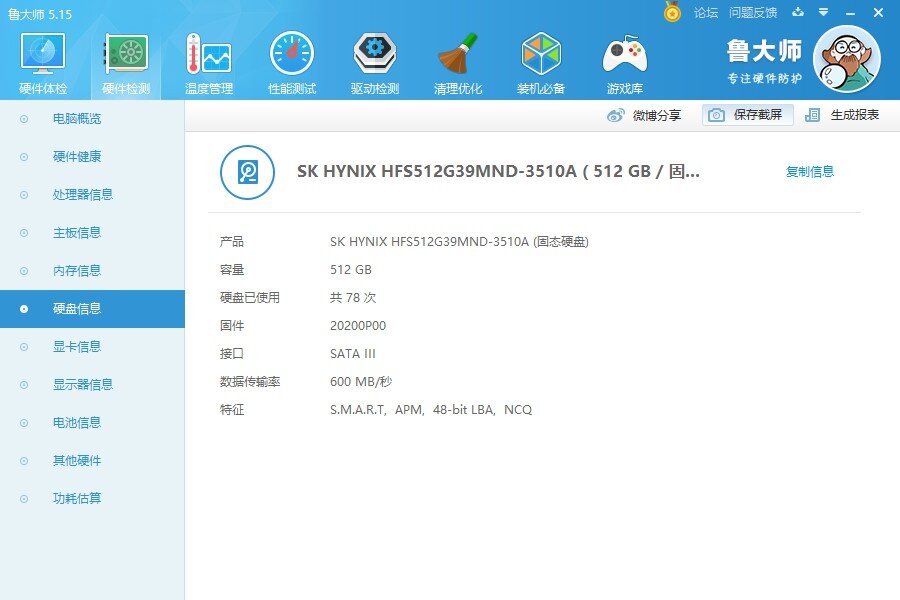Open 装机必备 essential software cube

[x=541, y=63]
